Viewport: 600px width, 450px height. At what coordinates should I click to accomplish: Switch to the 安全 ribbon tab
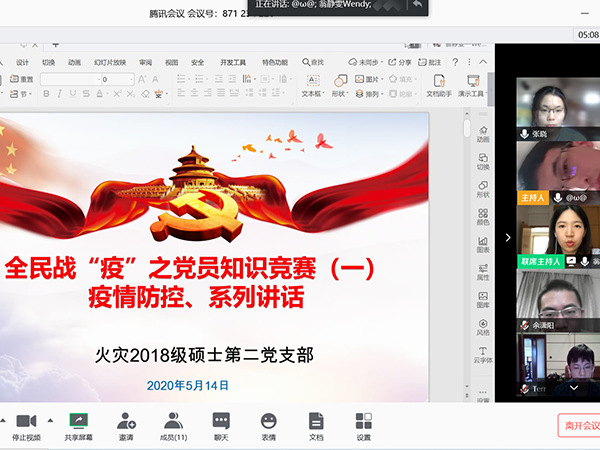[x=197, y=62]
